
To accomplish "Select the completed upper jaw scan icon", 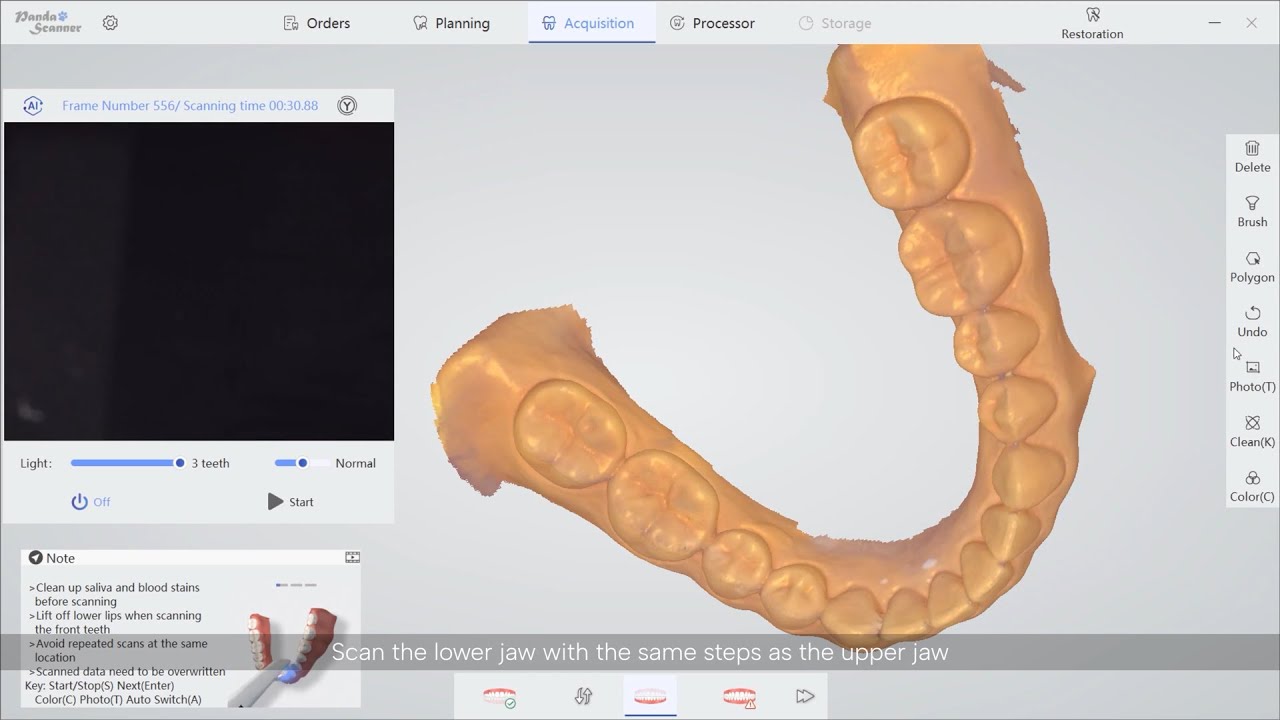I will 500,696.
